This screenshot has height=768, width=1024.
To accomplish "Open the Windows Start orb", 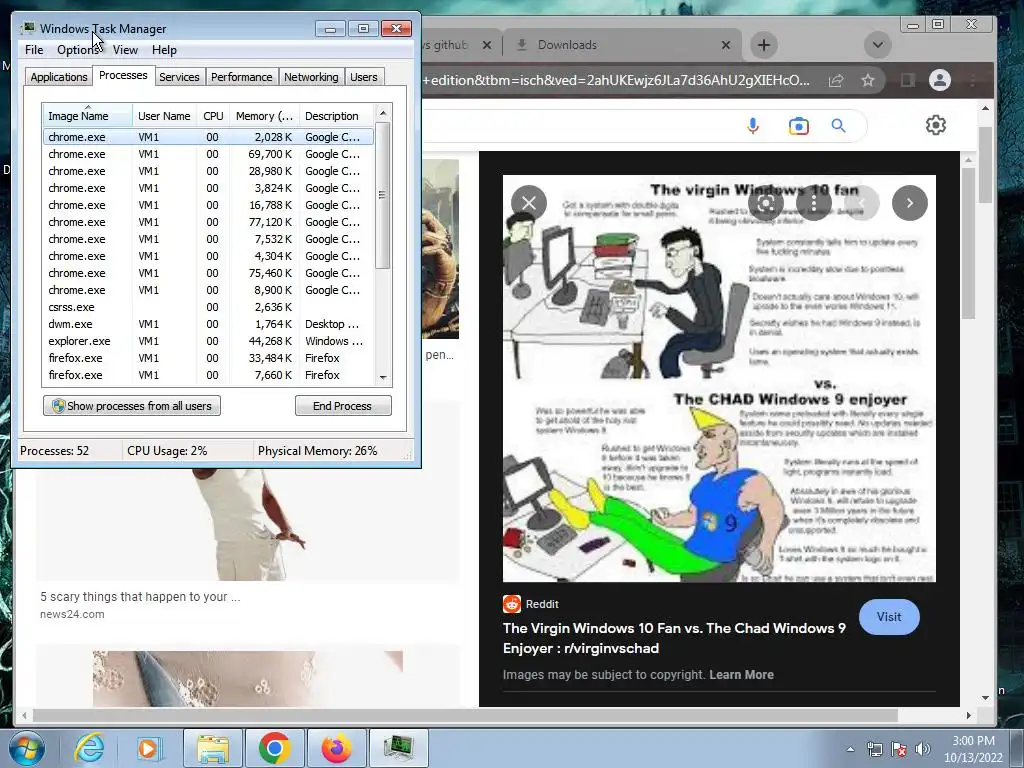I will (27, 748).
